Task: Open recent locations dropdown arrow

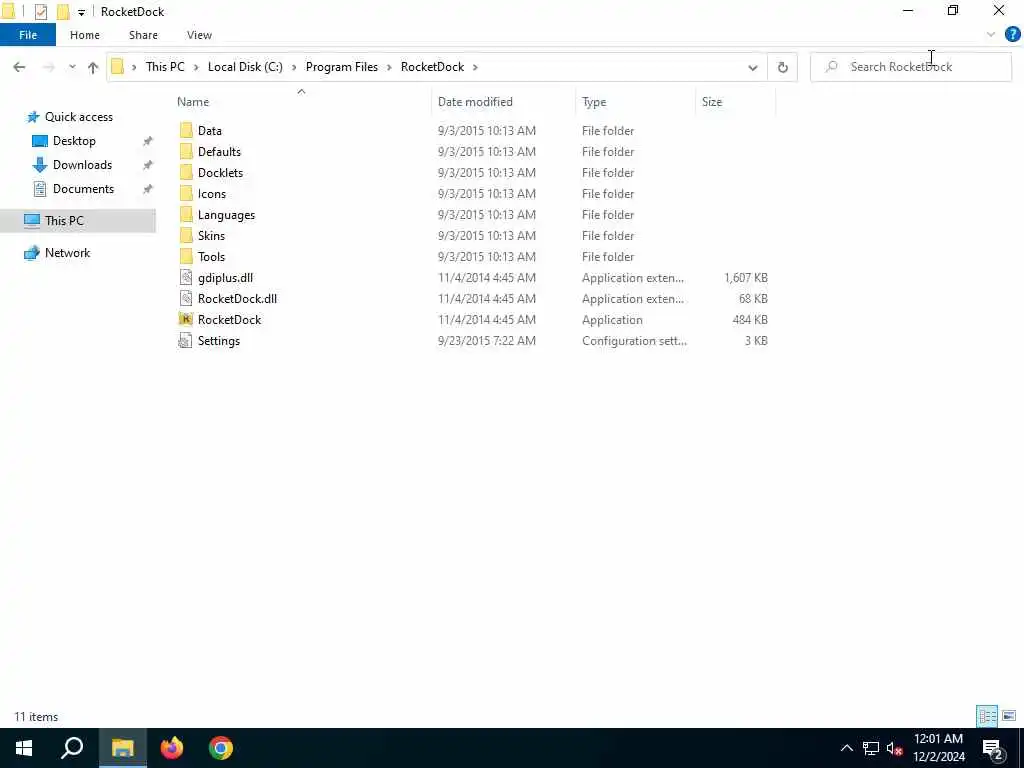Action: click(x=72, y=67)
